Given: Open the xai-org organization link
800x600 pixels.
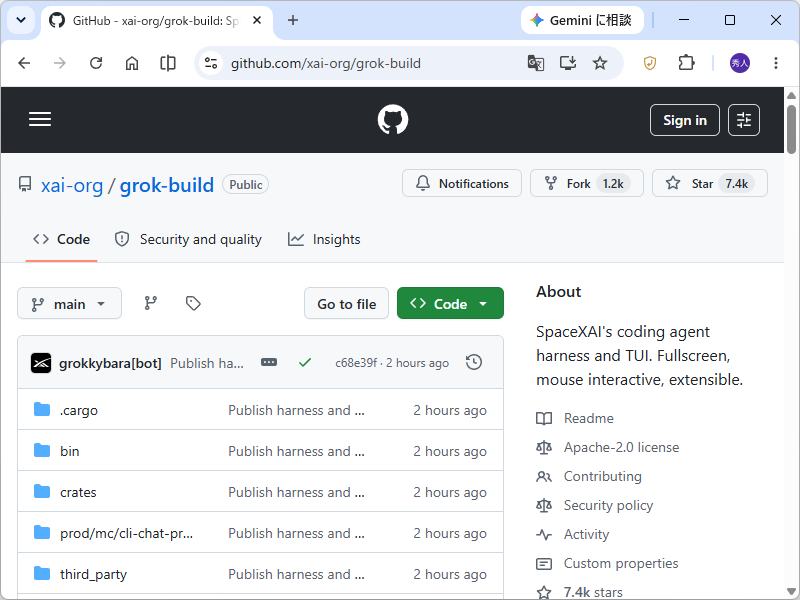Looking at the screenshot, I should [72, 185].
